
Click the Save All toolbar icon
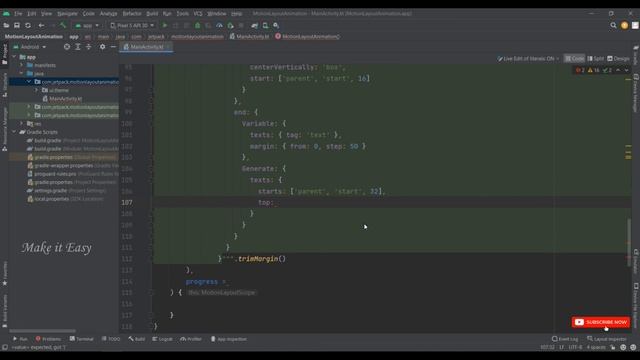click(x=17, y=25)
